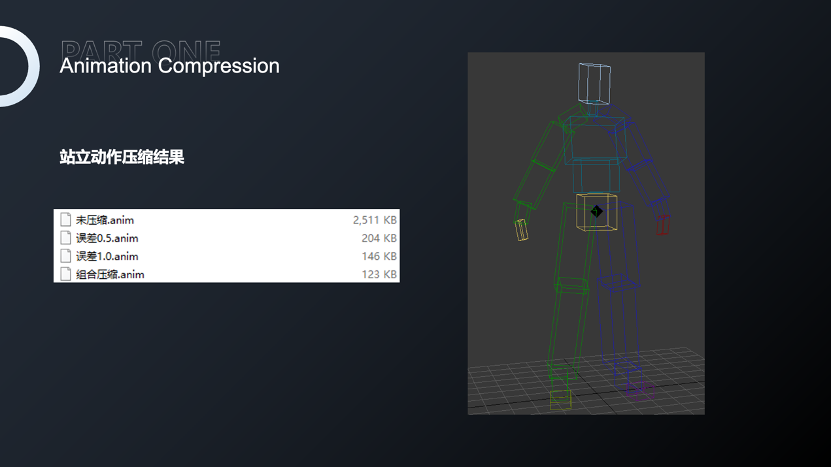This screenshot has width=832, height=468.
Task: Click the file icon beside 组合压缩.anim
Action: (x=66, y=274)
